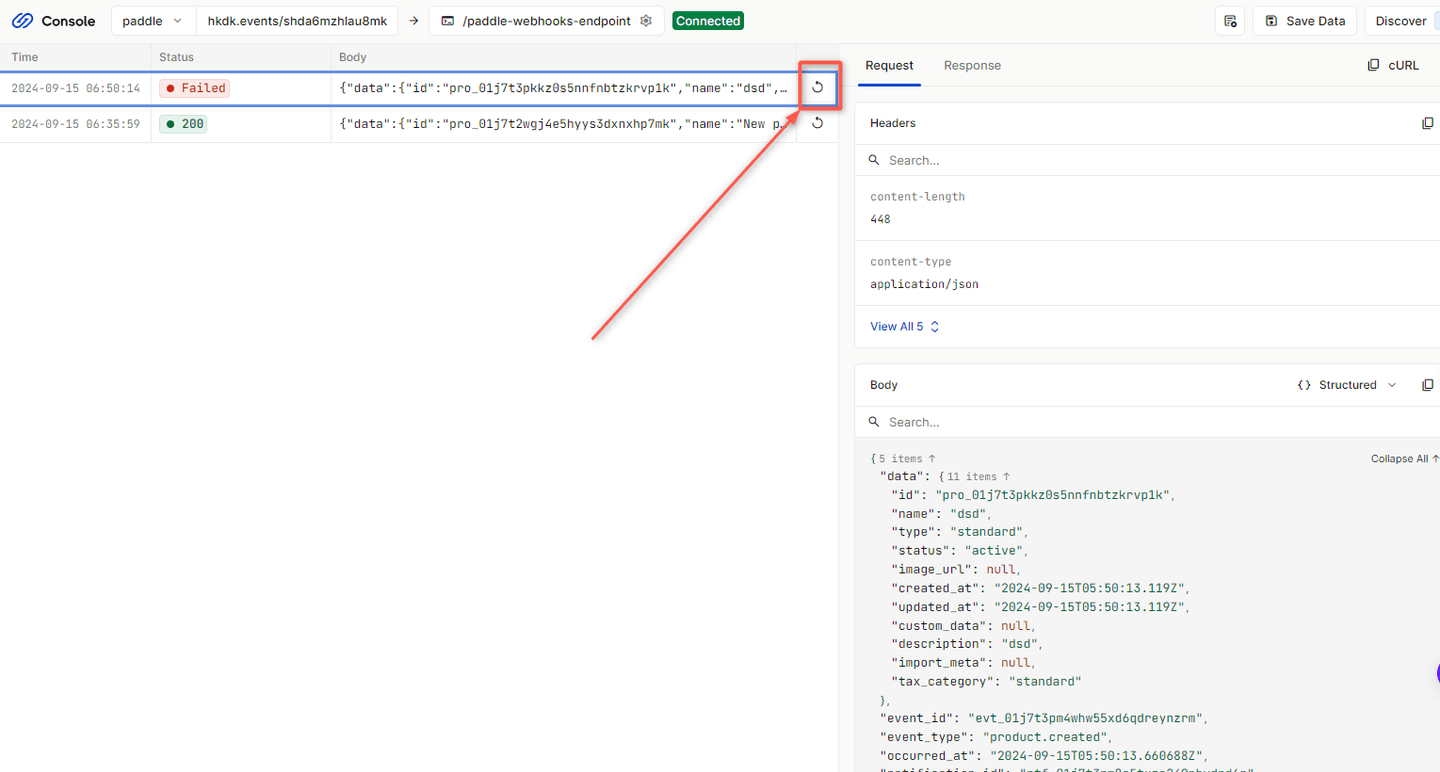Replay the 200 status request
Viewport: 1440px width, 772px height.
point(817,124)
